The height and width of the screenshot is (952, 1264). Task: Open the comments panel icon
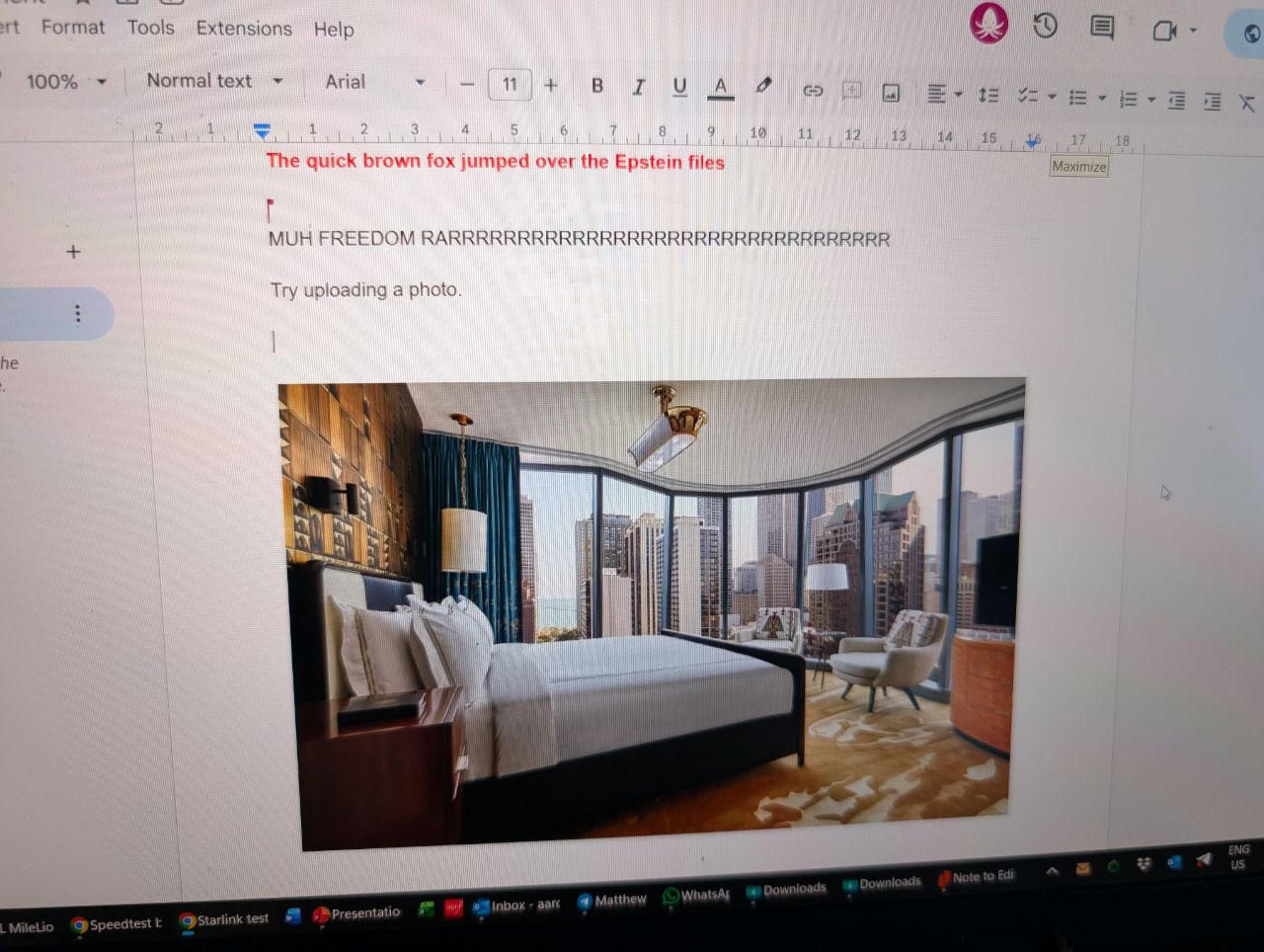click(x=1102, y=28)
